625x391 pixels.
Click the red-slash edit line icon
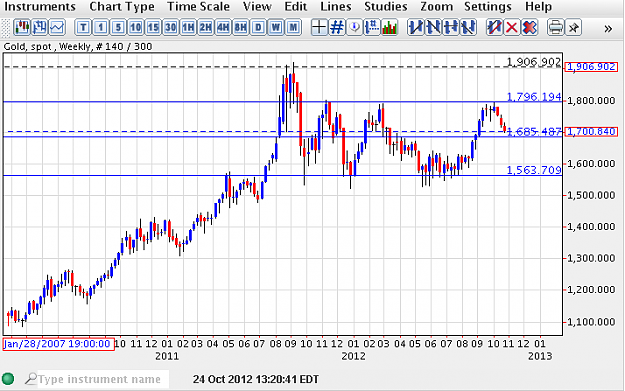tap(494, 28)
